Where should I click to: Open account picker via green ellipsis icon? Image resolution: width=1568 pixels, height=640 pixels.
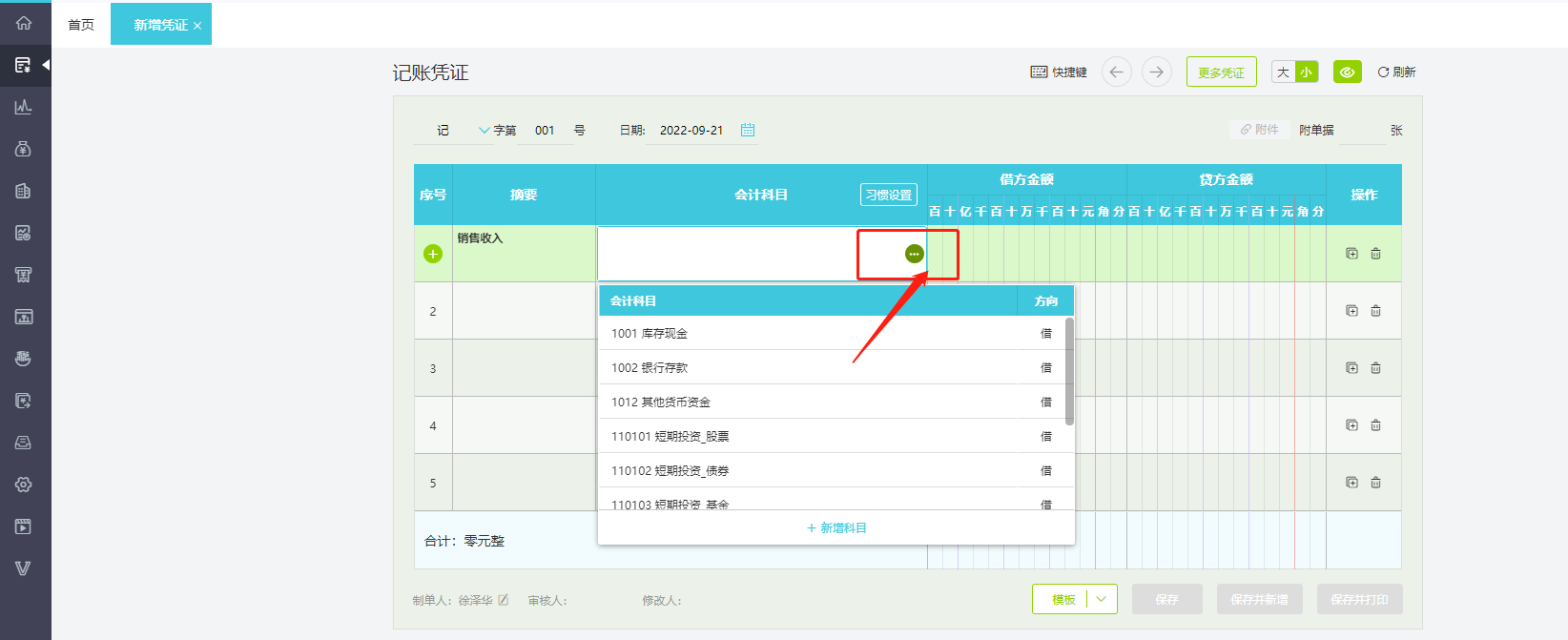tap(914, 254)
